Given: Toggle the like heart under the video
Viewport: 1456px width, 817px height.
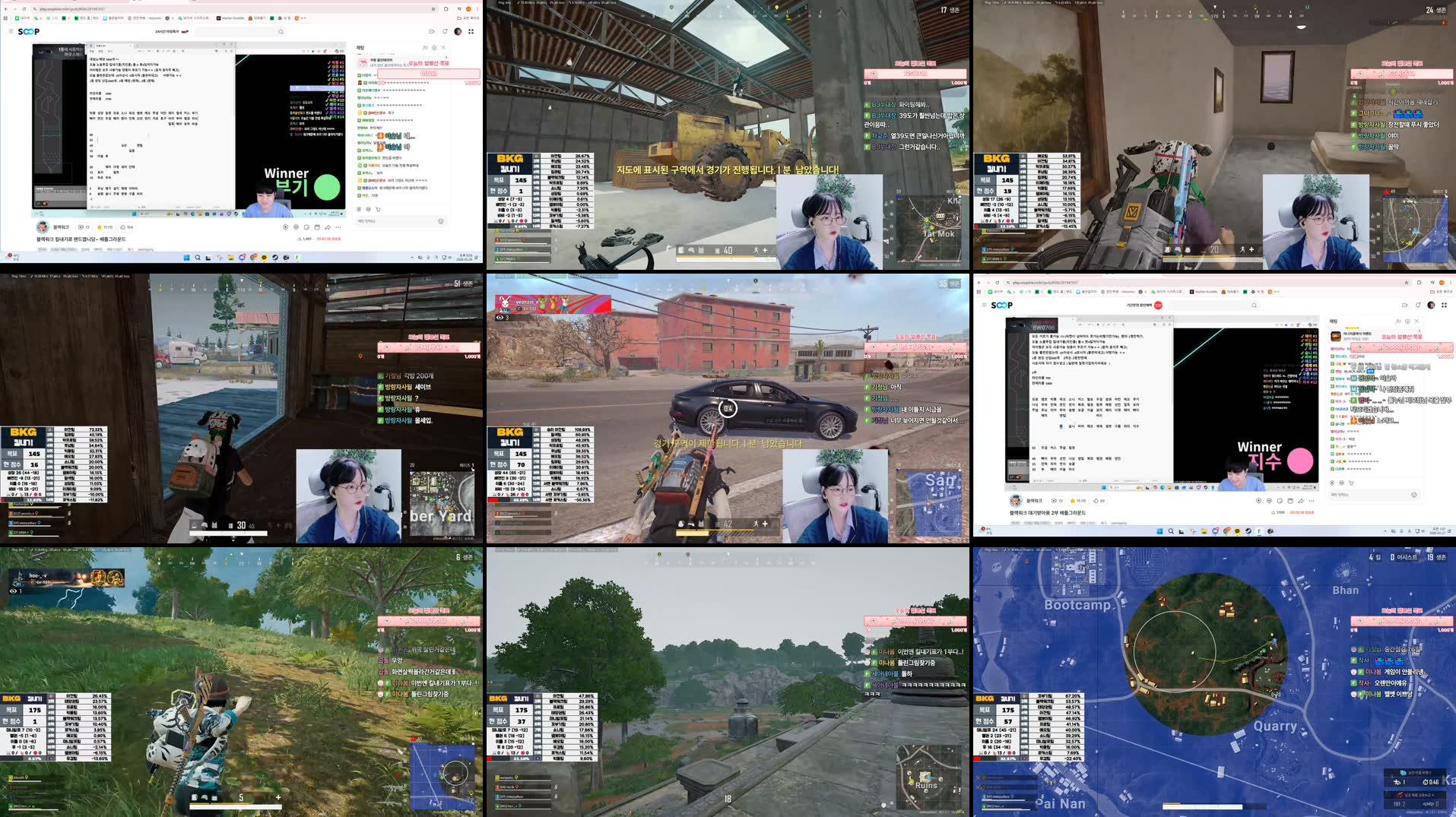Looking at the screenshot, I should (124, 228).
